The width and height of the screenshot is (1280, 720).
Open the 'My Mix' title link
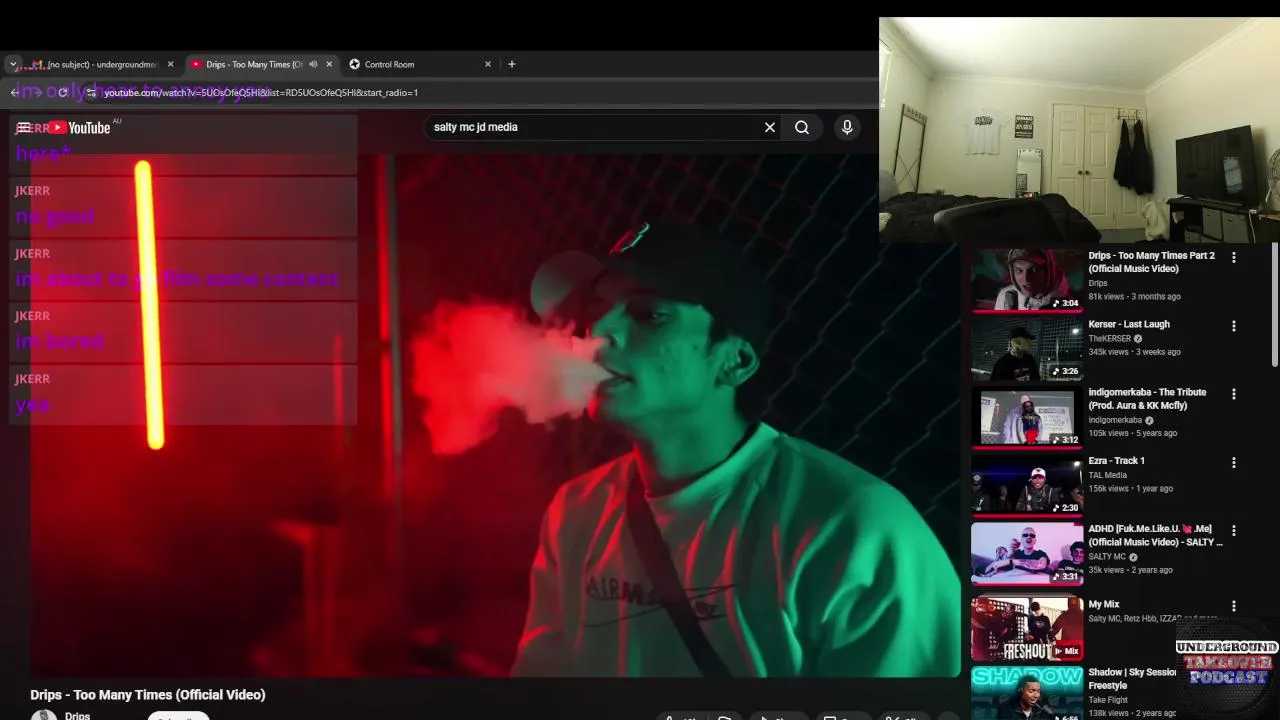[x=1104, y=604]
